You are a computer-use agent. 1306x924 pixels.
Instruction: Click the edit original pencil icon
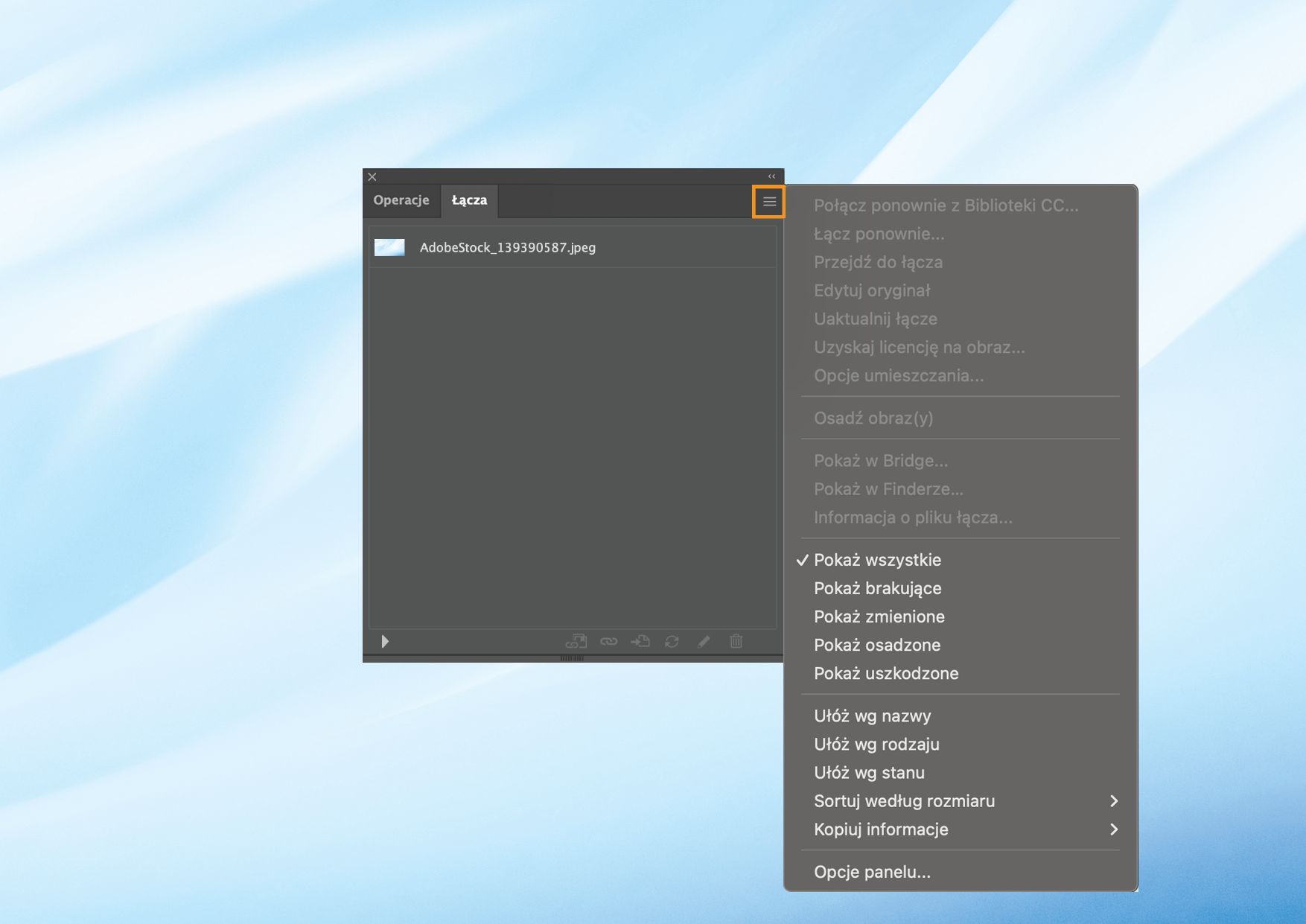pyautogui.click(x=704, y=641)
